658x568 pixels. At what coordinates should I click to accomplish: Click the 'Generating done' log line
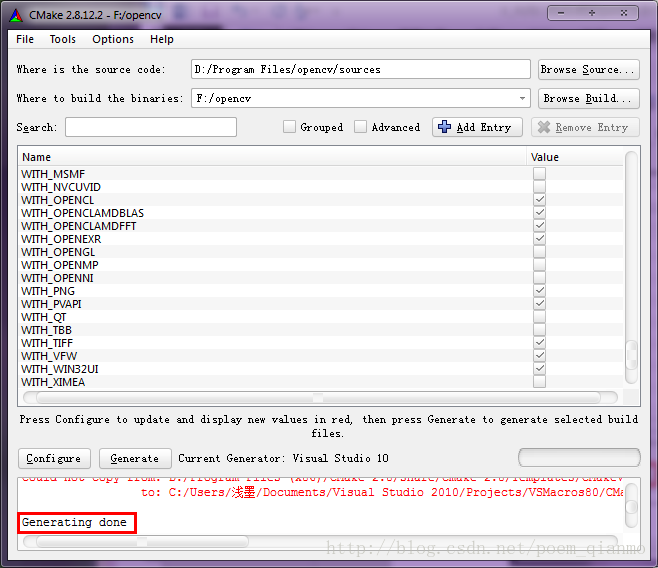(74, 522)
